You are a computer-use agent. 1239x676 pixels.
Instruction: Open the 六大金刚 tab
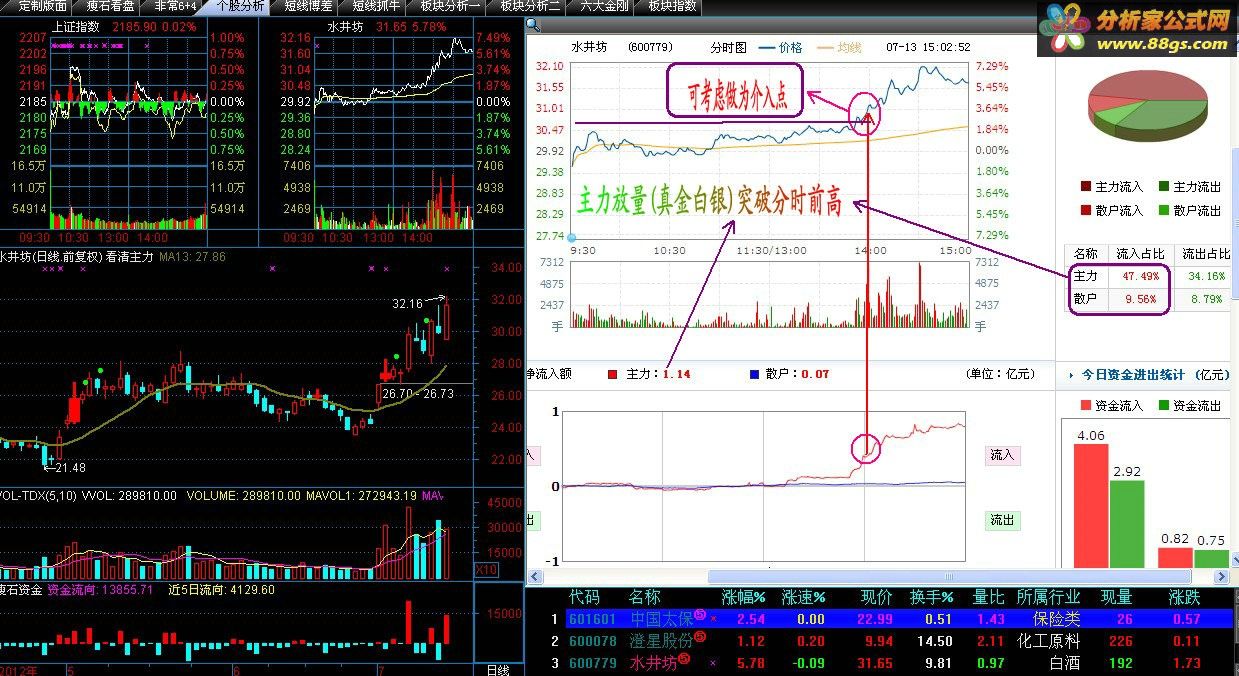pos(605,6)
